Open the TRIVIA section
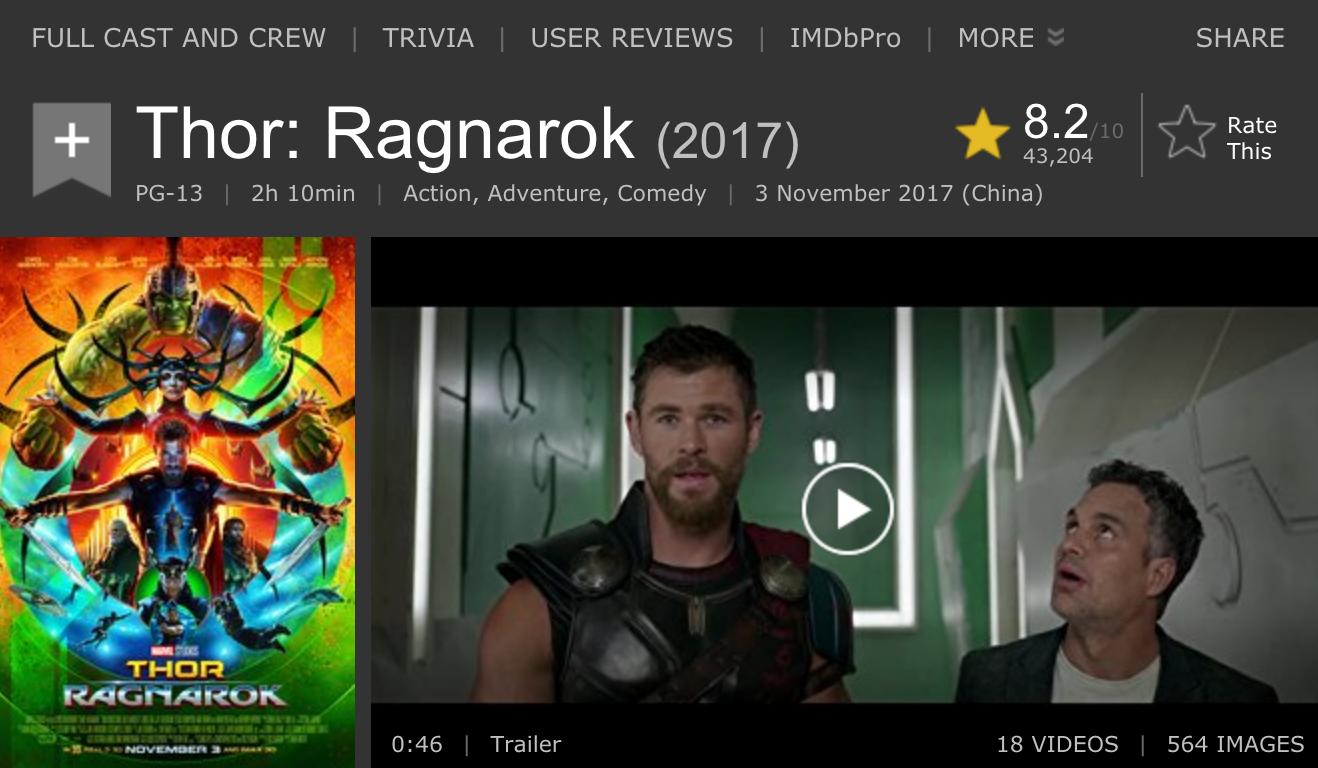 click(429, 38)
